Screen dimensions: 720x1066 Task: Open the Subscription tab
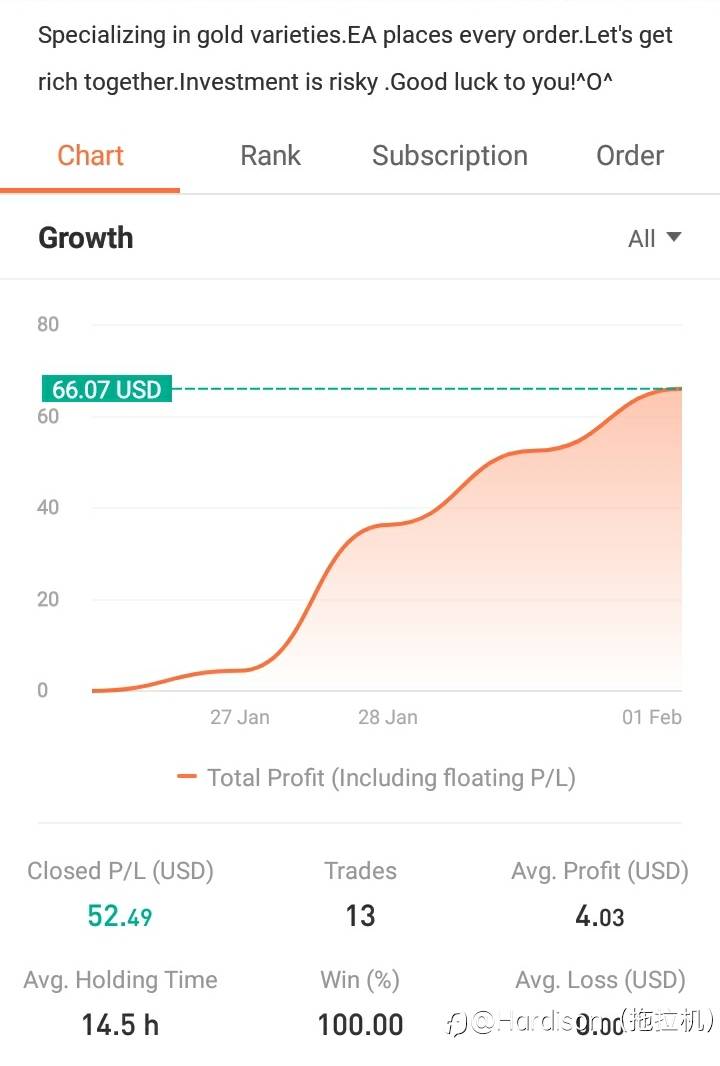coord(449,156)
